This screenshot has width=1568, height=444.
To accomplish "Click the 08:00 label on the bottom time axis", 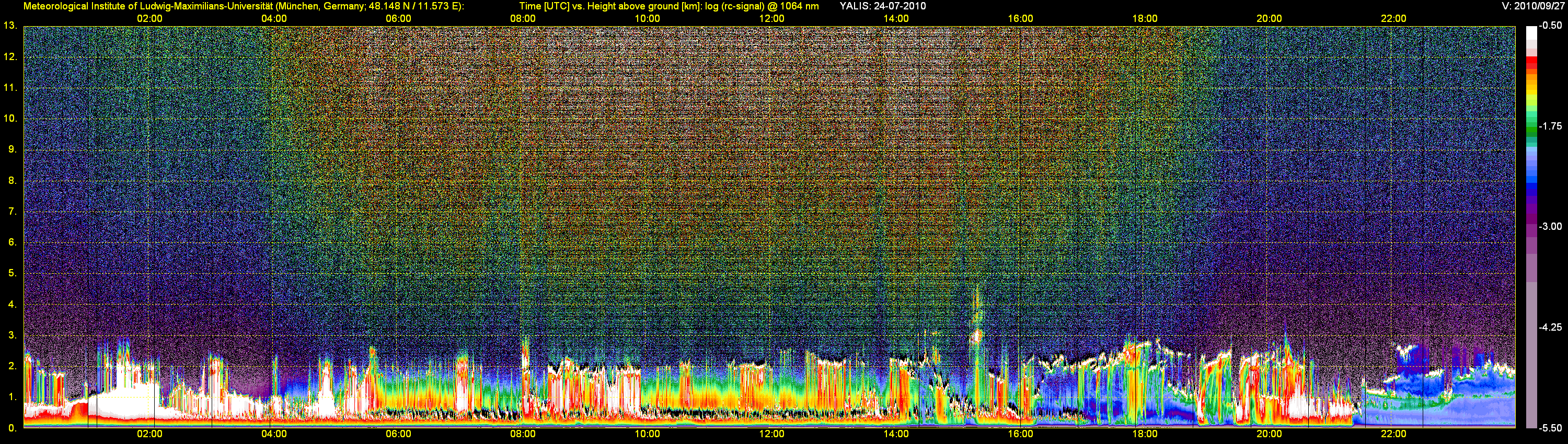I will coord(523,434).
